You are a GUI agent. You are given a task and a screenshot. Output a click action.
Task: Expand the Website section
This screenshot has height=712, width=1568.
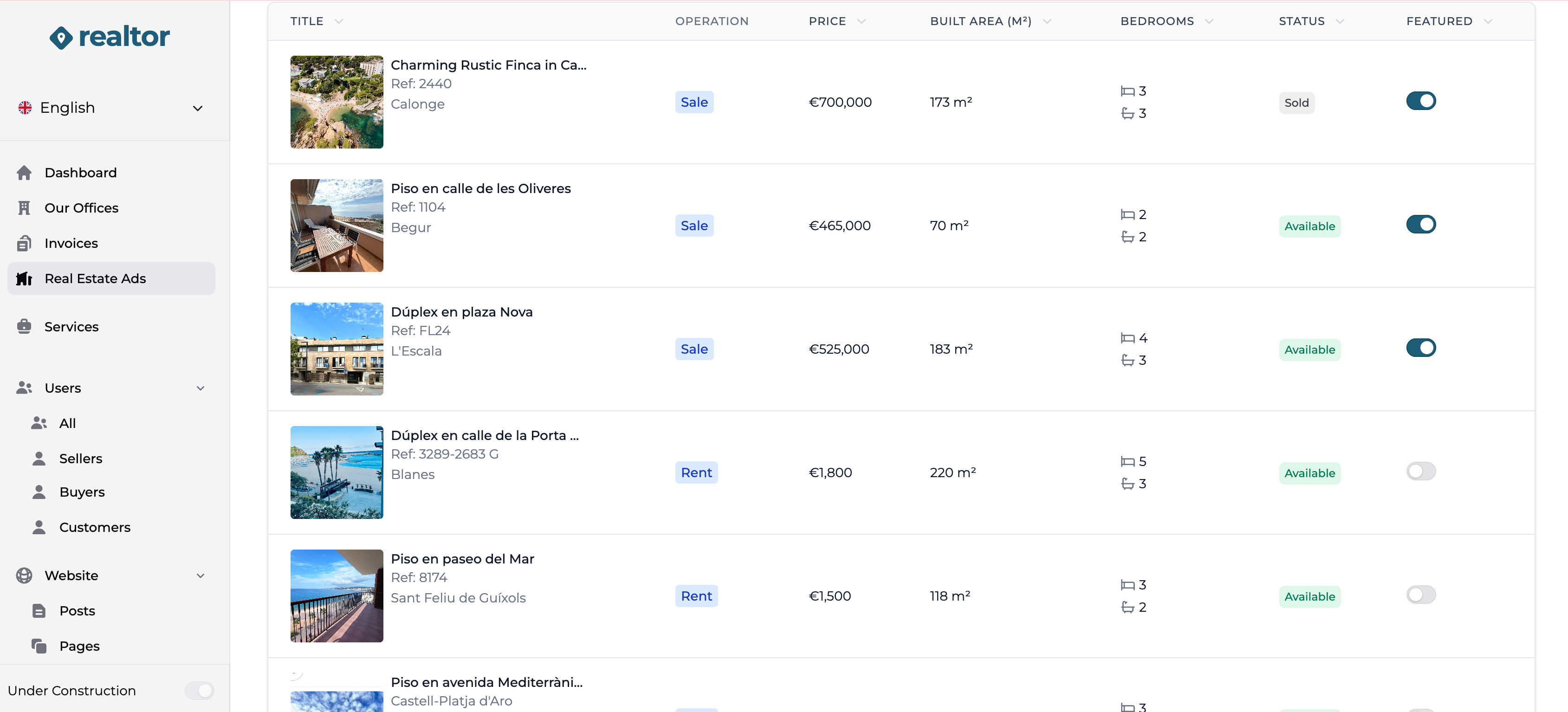(201, 575)
